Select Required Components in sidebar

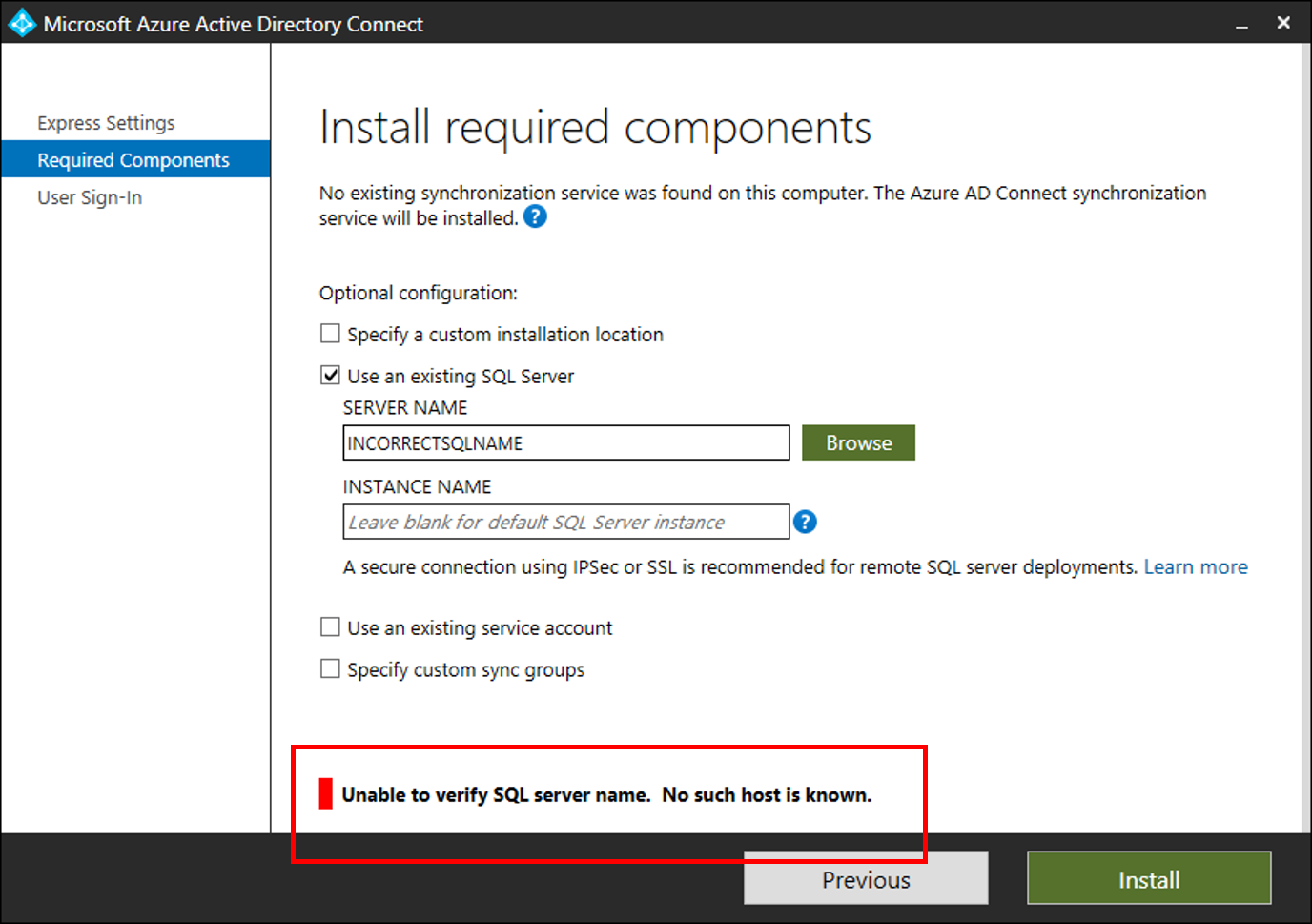point(133,160)
